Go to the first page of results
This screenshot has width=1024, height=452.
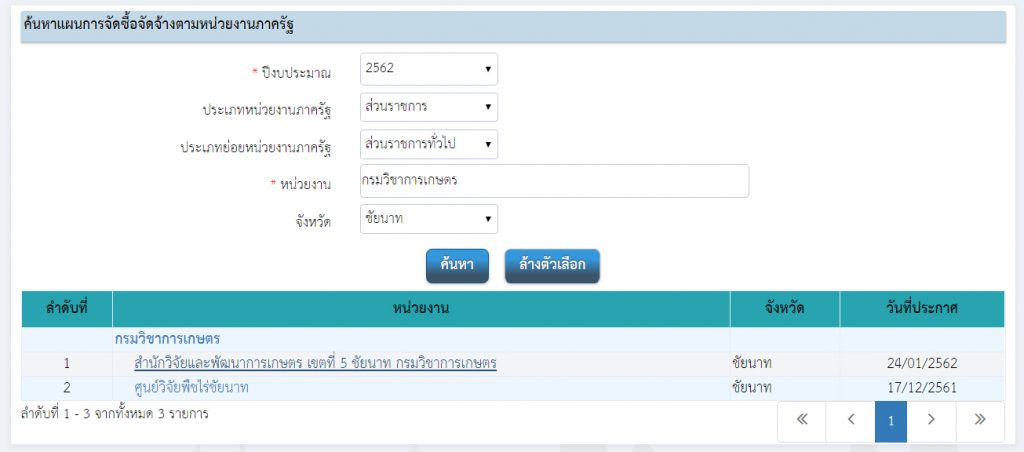(x=801, y=421)
